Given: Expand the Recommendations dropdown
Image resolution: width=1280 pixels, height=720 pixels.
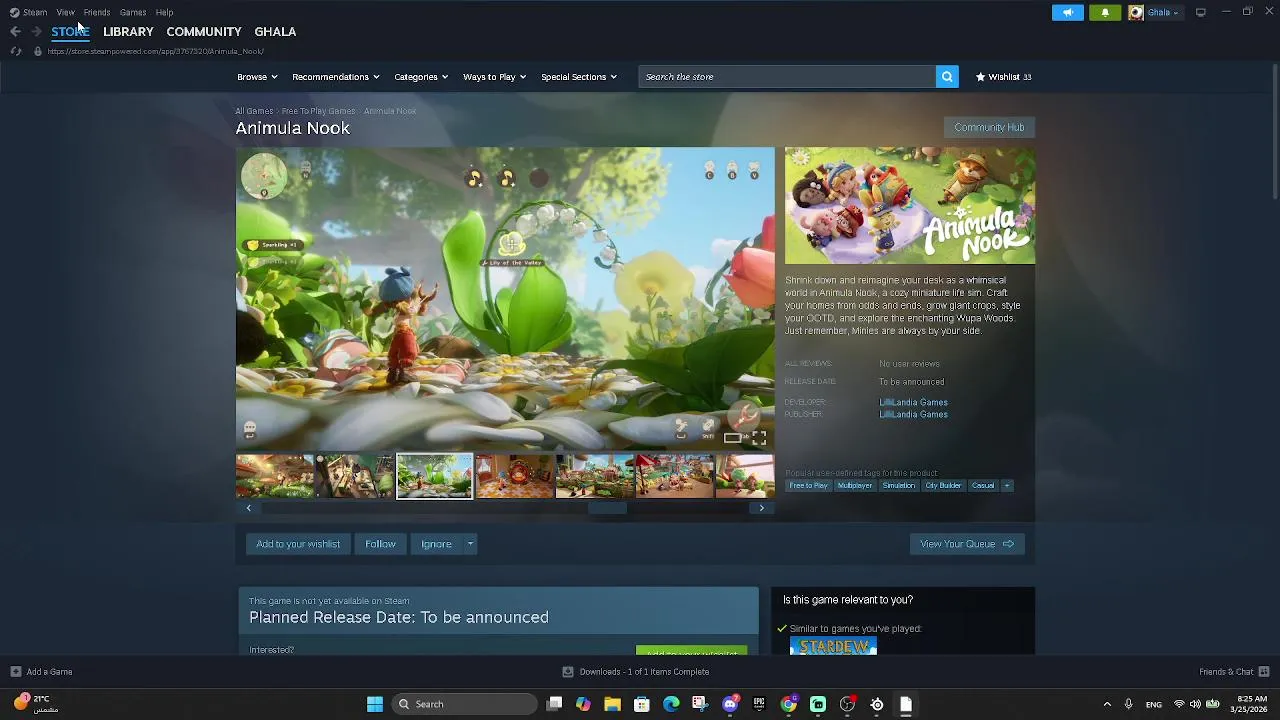Looking at the screenshot, I should click(x=335, y=77).
